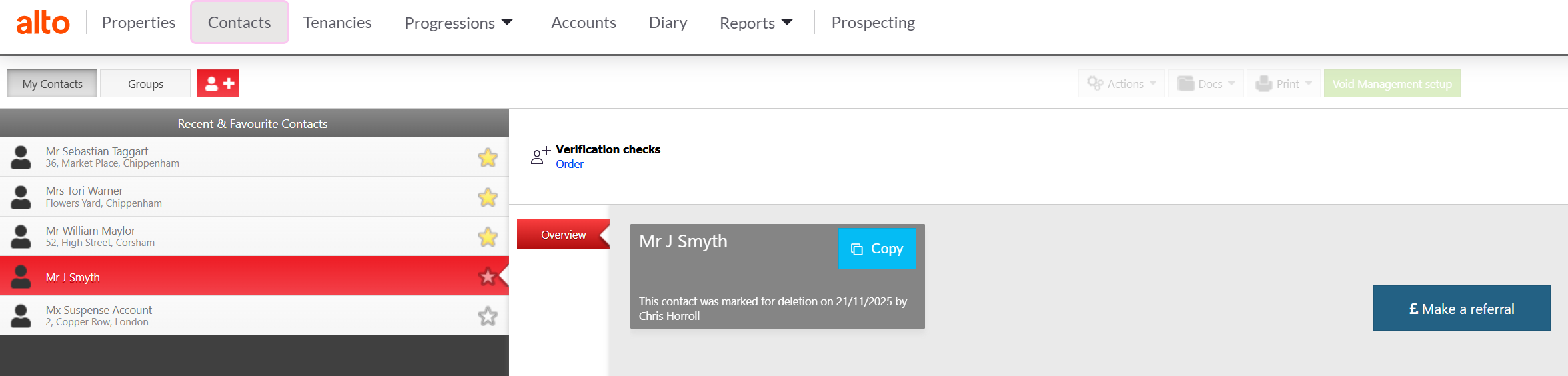Click Mx Suspense Account's person avatar icon
1568x376 pixels.
coord(21,315)
